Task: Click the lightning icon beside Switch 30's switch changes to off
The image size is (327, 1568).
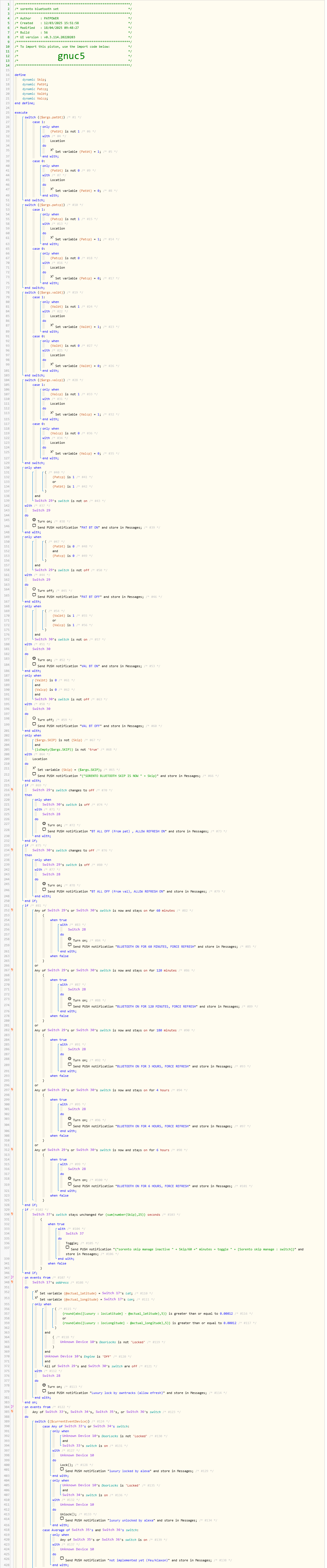Action: click(12, 850)
